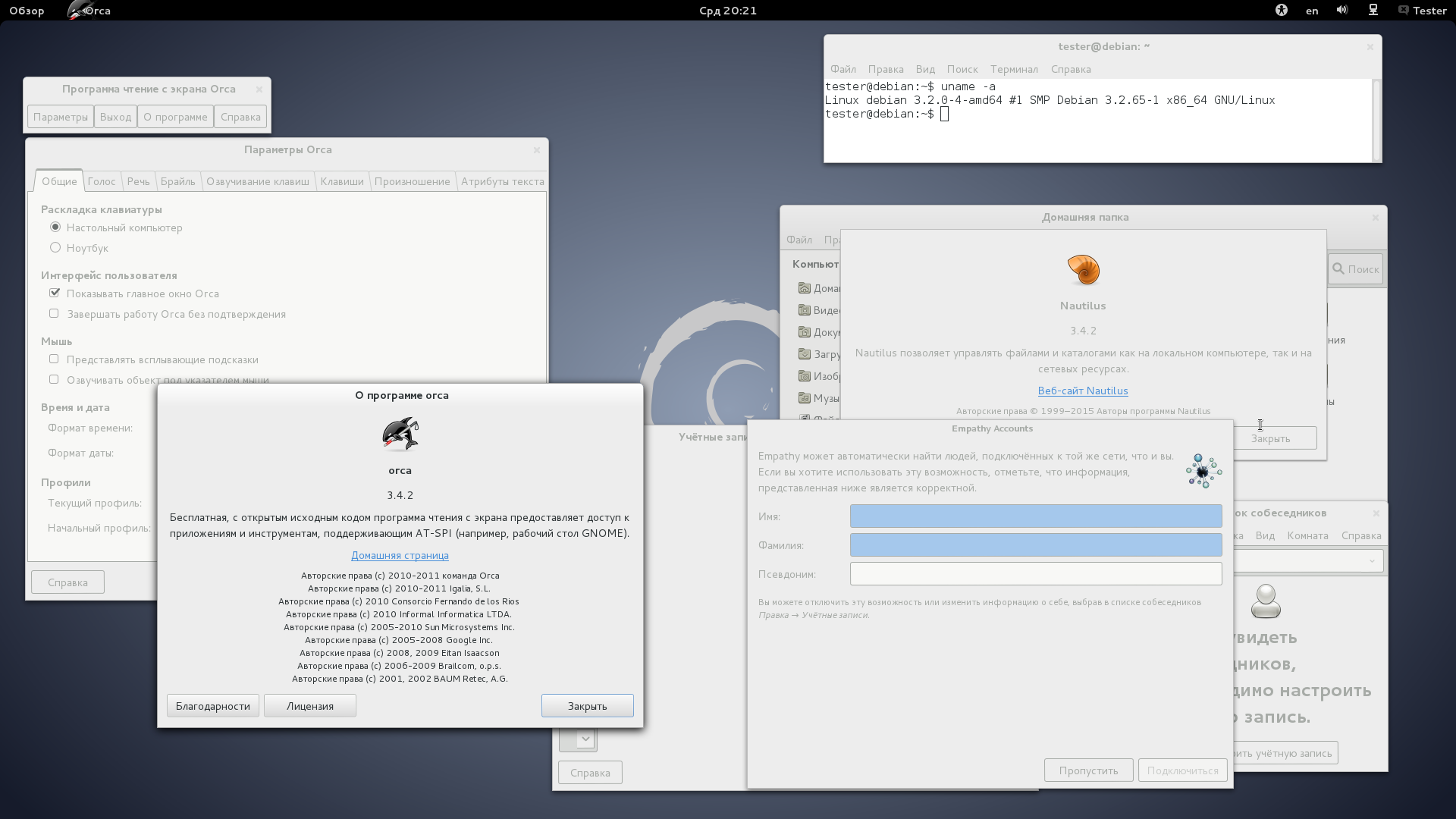This screenshot has height=819, width=1456.
Task: Click Справка button in Orca preferences
Action: coord(67,582)
